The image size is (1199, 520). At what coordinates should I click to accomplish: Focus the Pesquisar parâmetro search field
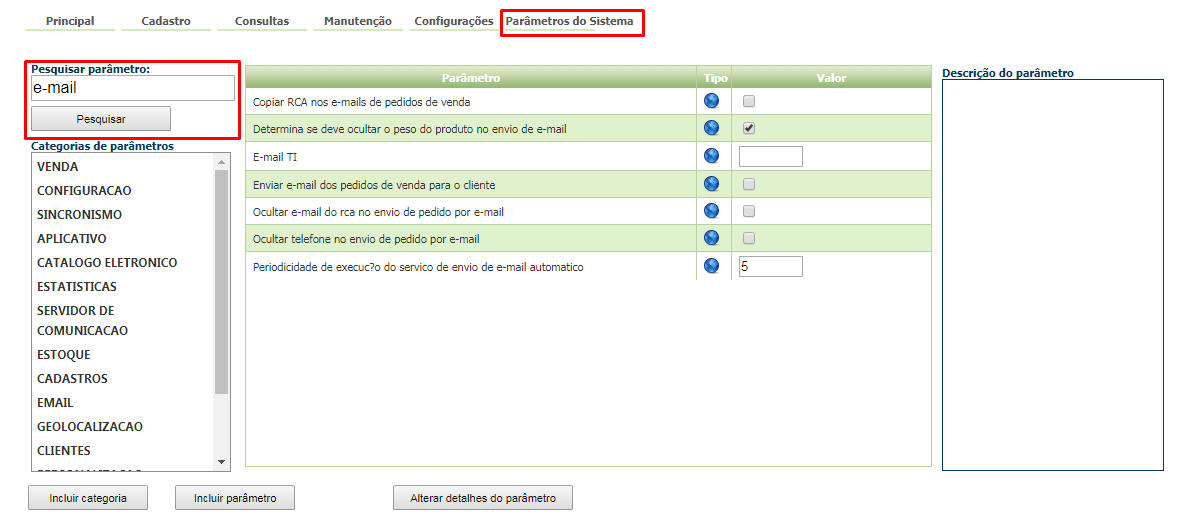coord(133,88)
